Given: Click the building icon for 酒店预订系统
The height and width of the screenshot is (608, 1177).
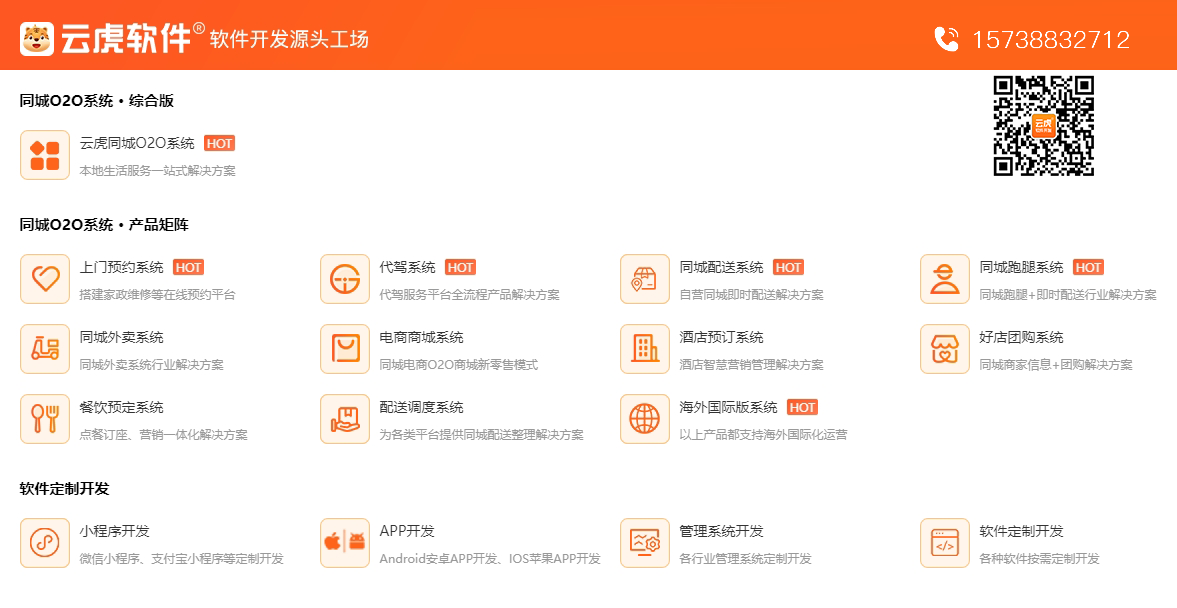Looking at the screenshot, I should click(645, 349).
